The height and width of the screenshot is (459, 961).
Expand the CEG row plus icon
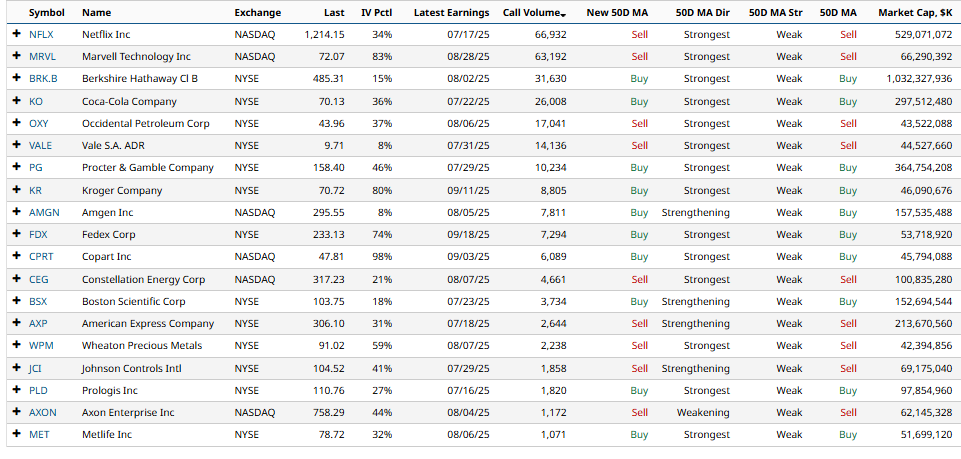point(17,279)
